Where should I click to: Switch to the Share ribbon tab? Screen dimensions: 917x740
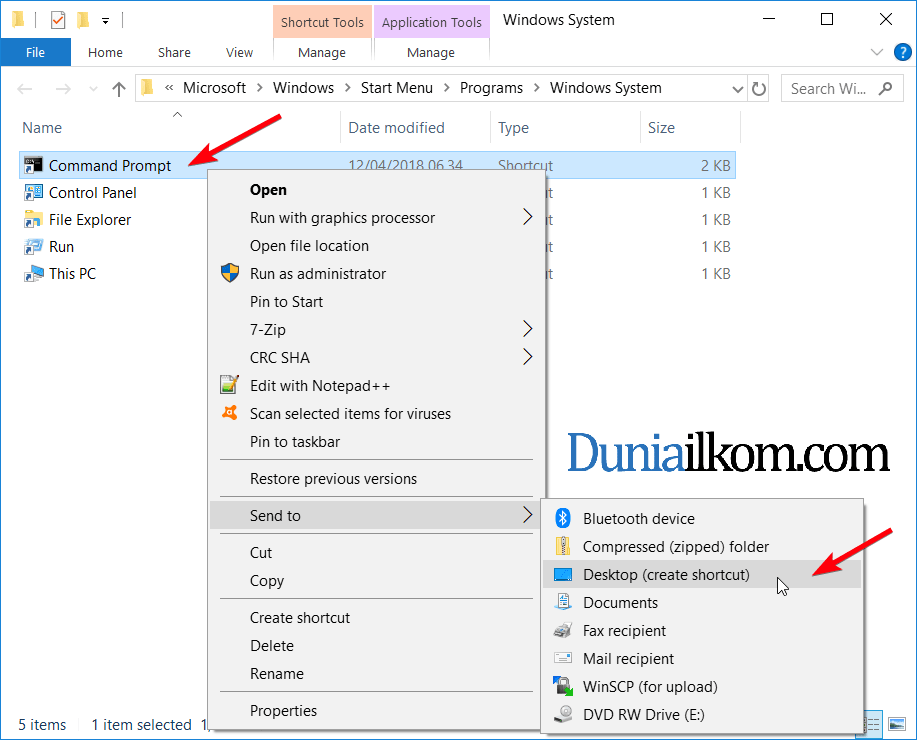coord(174,52)
